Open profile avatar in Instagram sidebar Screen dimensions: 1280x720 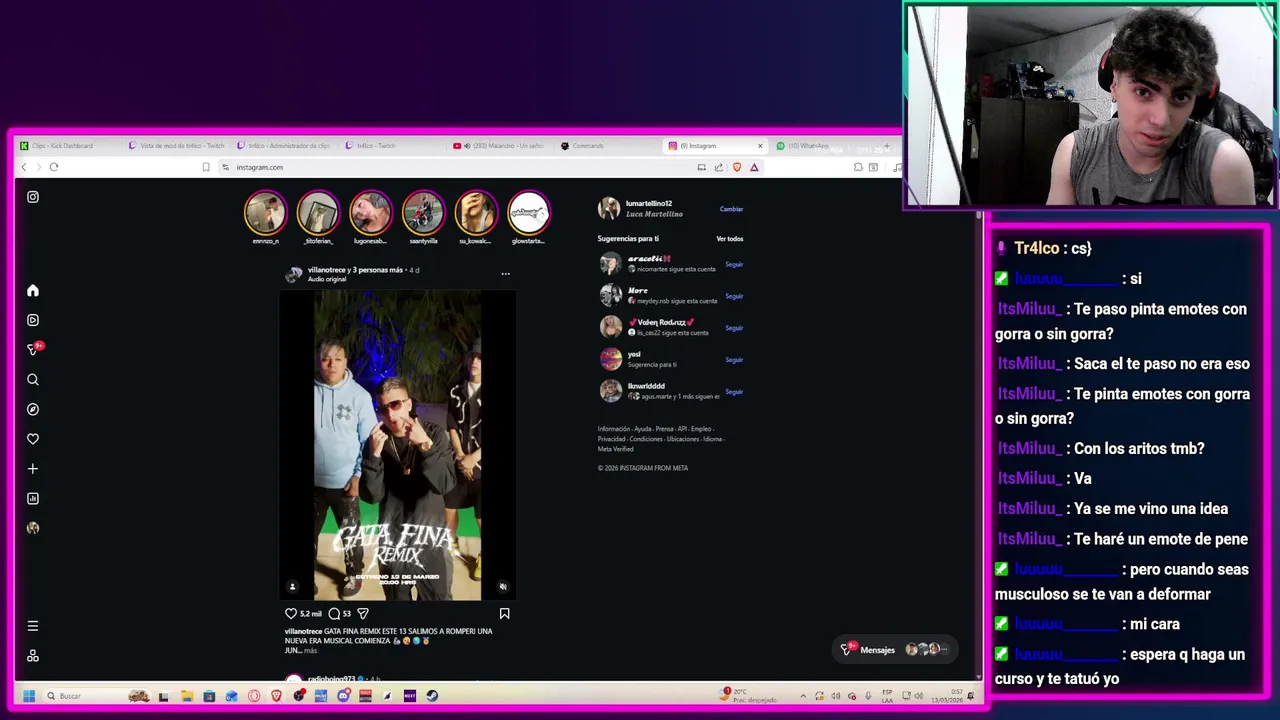click(x=33, y=528)
